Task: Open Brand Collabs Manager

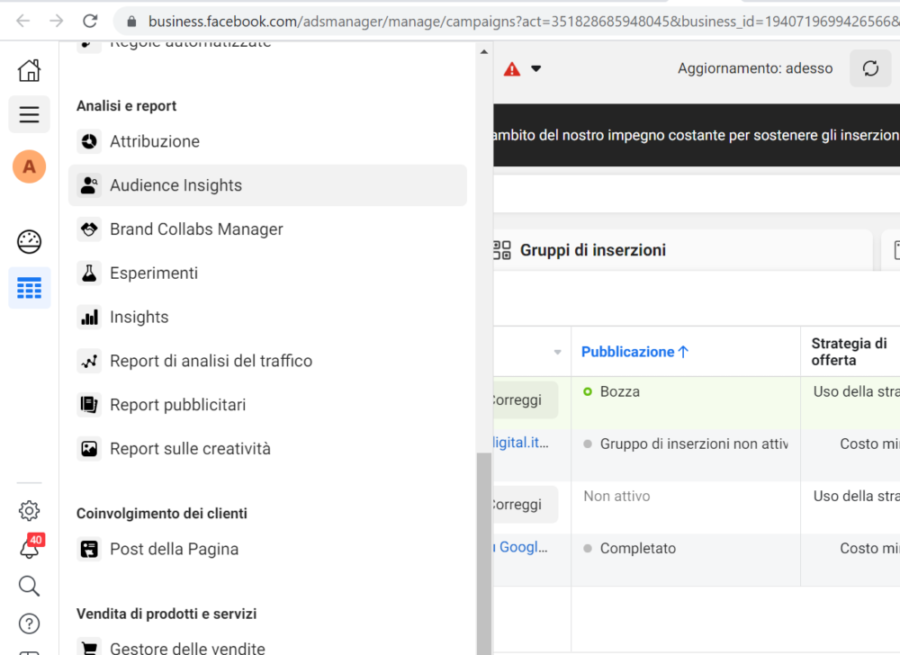Action: pyautogui.click(x=267, y=229)
